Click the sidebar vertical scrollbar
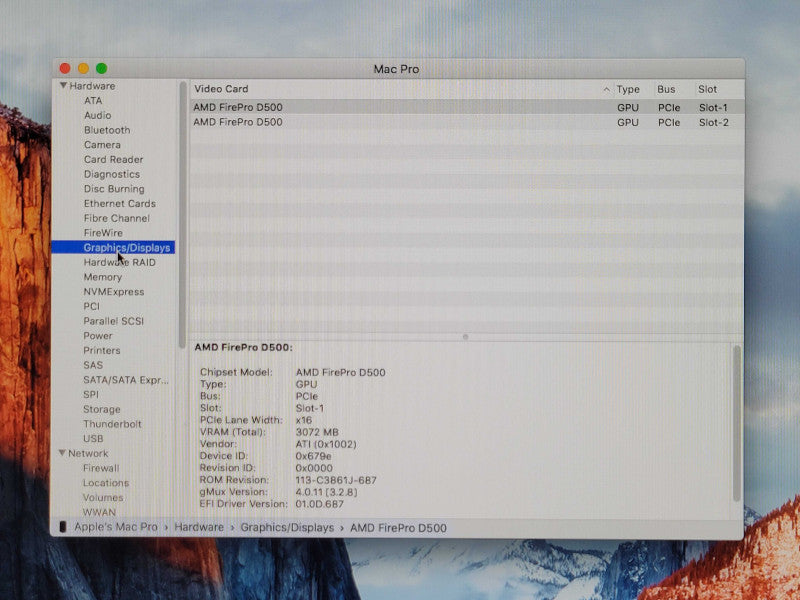The height and width of the screenshot is (600, 800). (183, 214)
